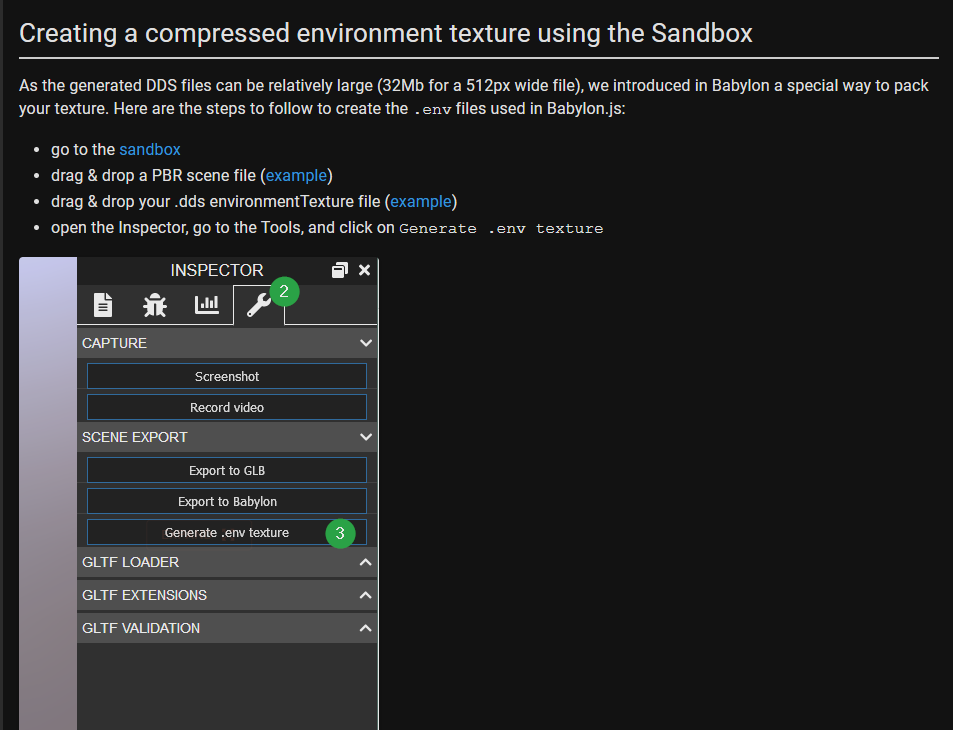Click Generate .env texture button
This screenshot has height=730, width=953.
(x=227, y=532)
